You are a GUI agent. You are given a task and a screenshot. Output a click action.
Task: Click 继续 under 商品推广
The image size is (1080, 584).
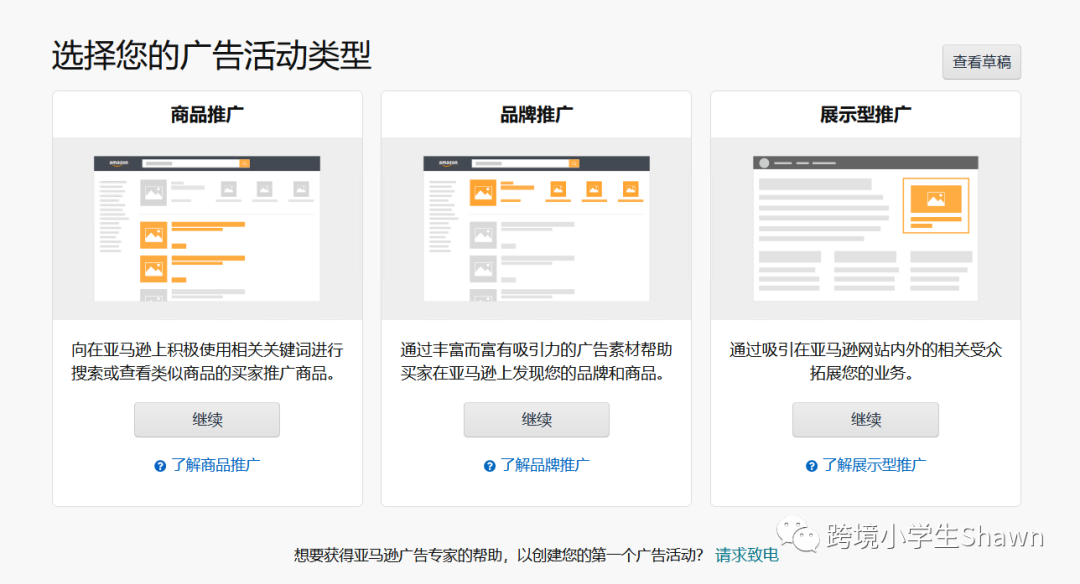207,419
